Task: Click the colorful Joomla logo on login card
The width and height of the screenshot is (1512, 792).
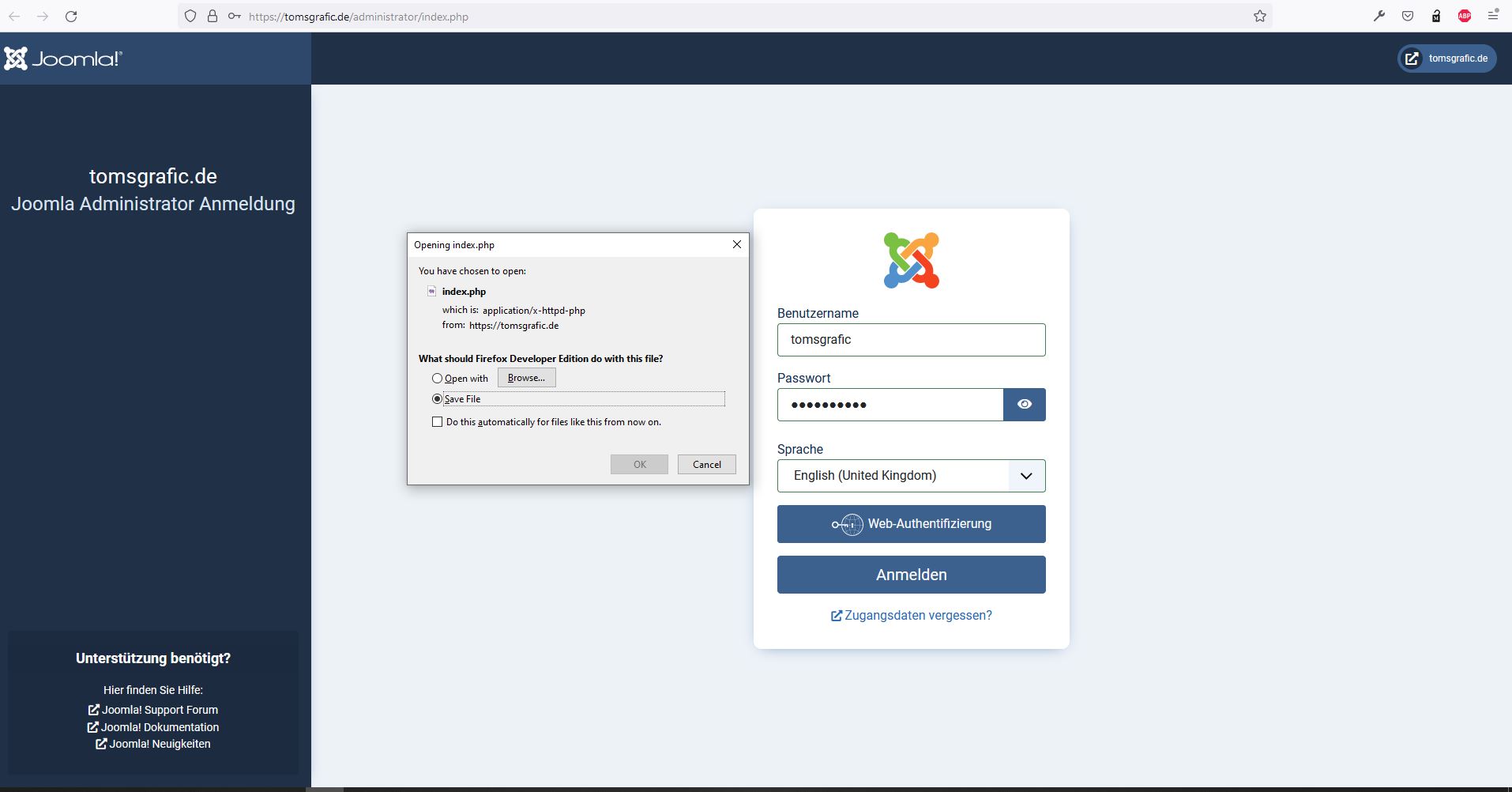Action: coord(912,260)
